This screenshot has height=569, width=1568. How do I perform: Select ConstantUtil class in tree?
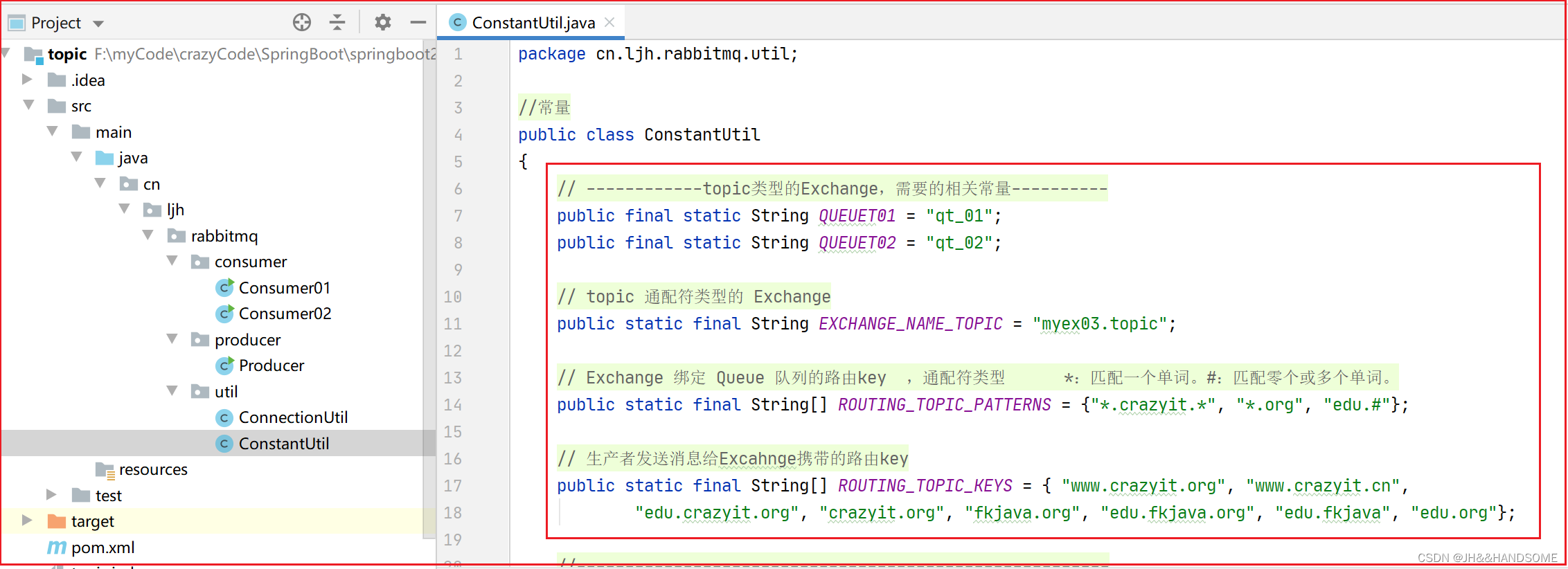tap(284, 444)
